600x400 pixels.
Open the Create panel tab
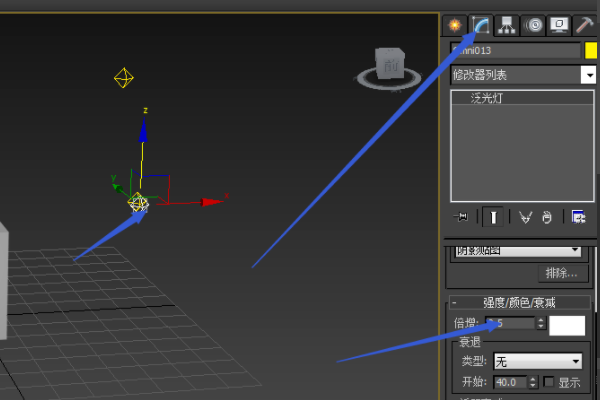(x=456, y=24)
